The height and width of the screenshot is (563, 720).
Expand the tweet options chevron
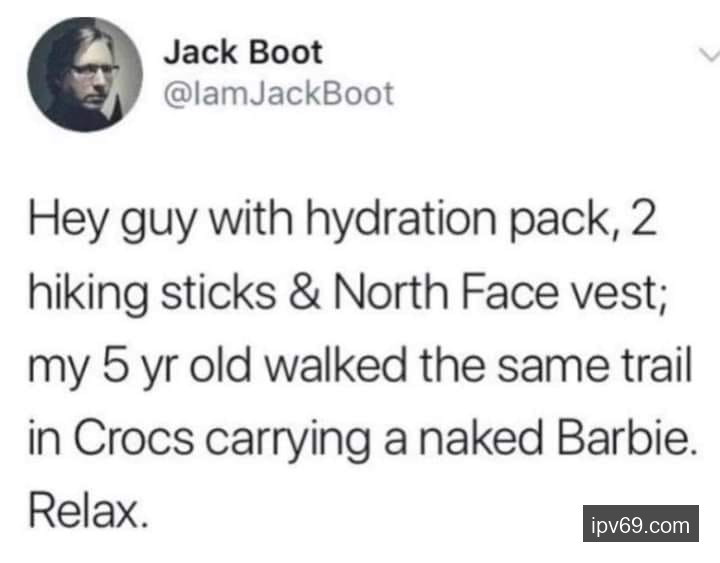[x=709, y=55]
